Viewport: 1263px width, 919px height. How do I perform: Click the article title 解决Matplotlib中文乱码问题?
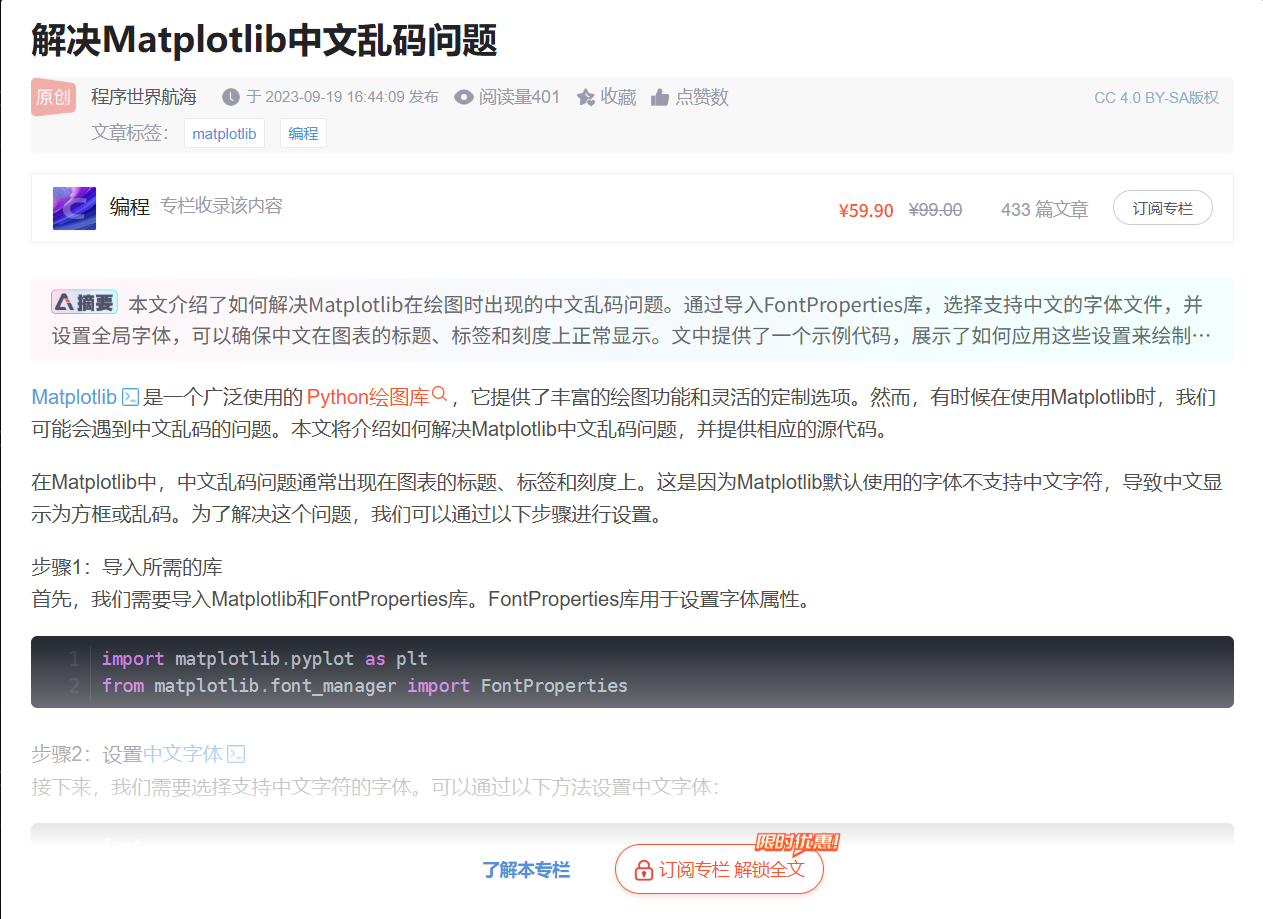pos(264,40)
